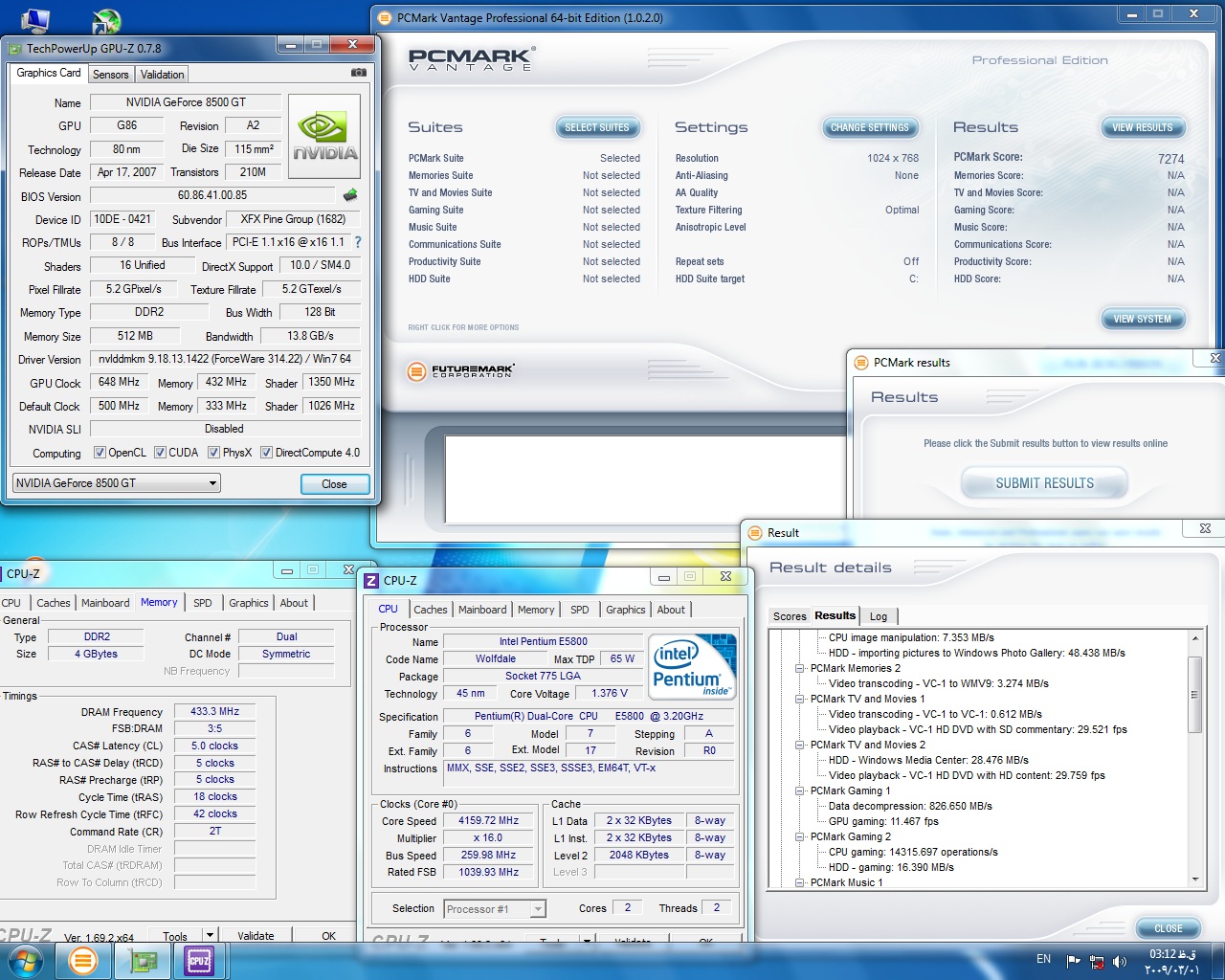Click the Memories Suite row
Image resolution: width=1225 pixels, height=980 pixels.
[523, 175]
